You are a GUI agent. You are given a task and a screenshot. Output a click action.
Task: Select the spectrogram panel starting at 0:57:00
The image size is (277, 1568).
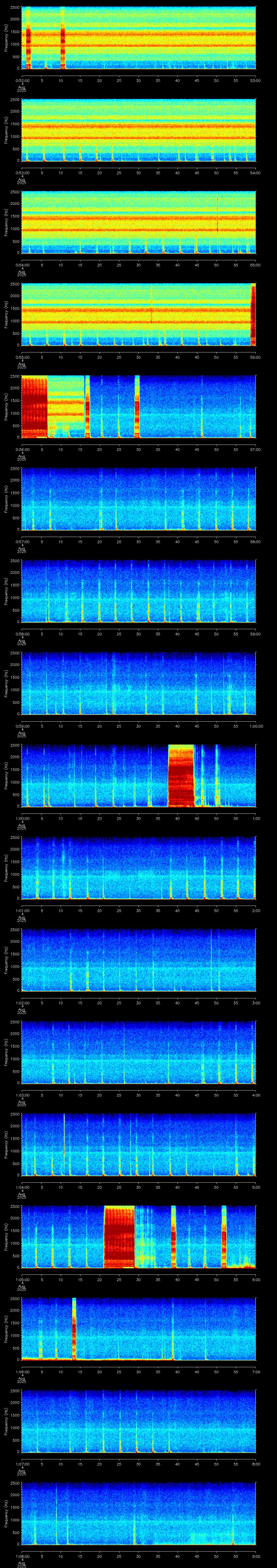(x=139, y=499)
